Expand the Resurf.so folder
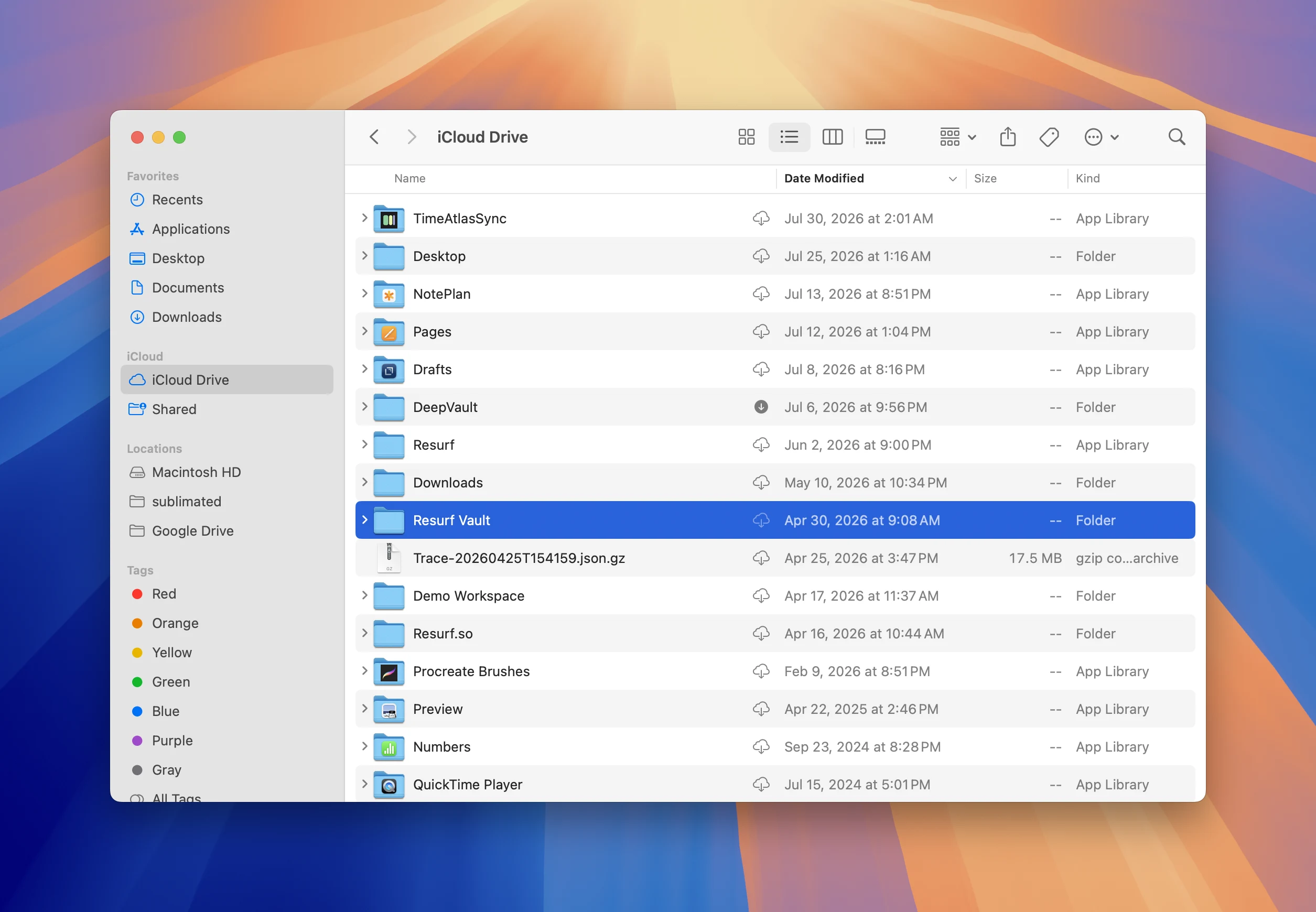 [x=364, y=633]
